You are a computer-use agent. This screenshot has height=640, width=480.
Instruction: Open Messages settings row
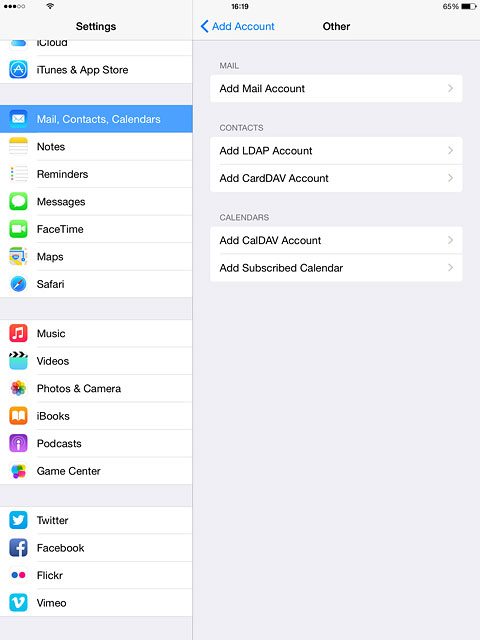coord(96,202)
